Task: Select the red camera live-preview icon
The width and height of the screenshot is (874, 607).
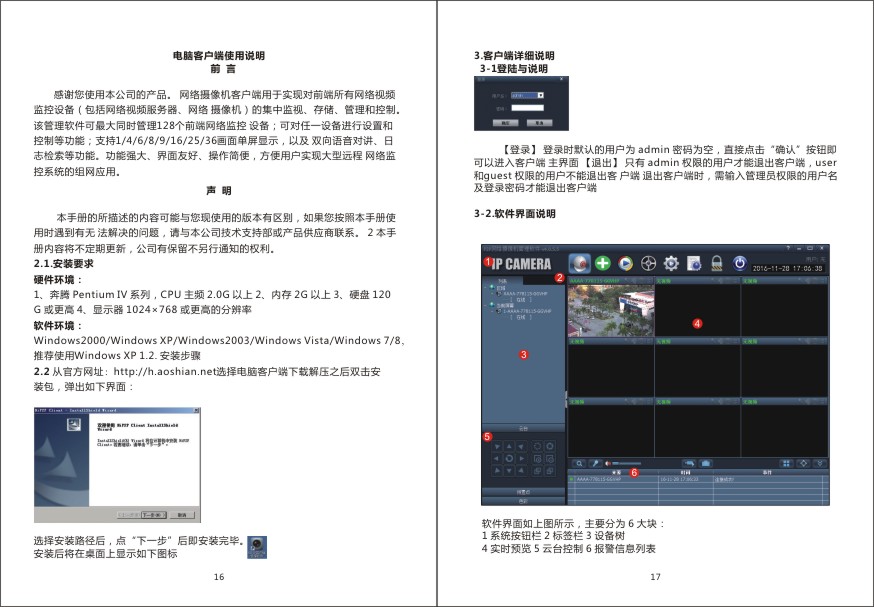Action: click(580, 263)
